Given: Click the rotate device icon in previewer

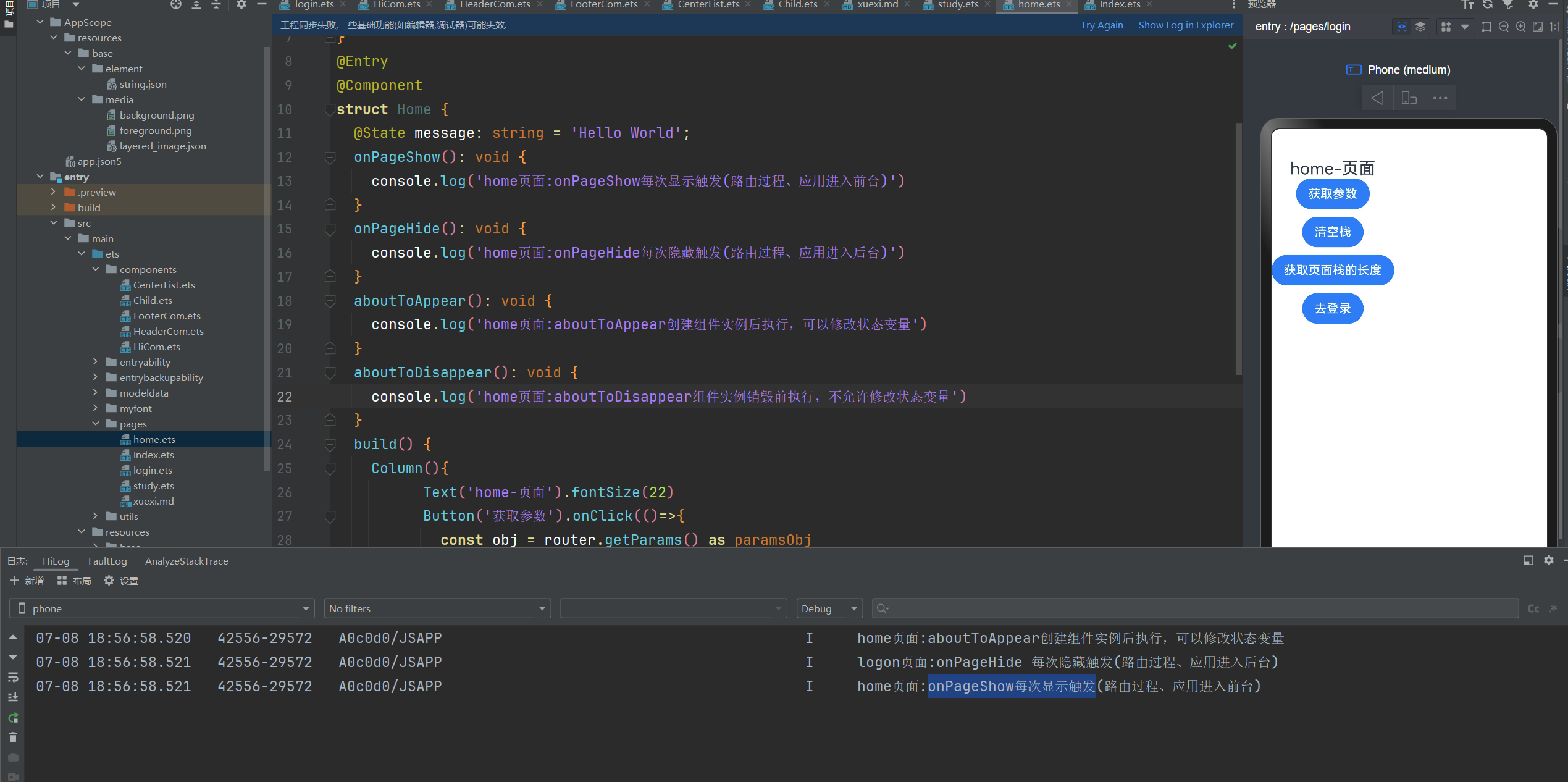Looking at the screenshot, I should tap(1409, 98).
